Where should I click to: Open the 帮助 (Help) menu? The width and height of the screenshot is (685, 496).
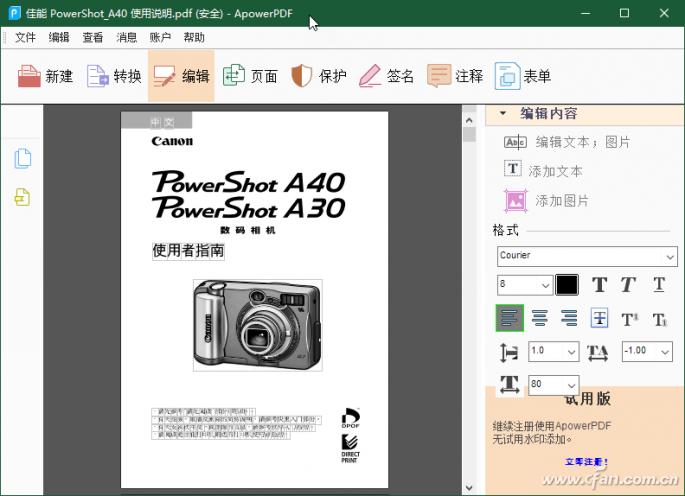coord(194,37)
